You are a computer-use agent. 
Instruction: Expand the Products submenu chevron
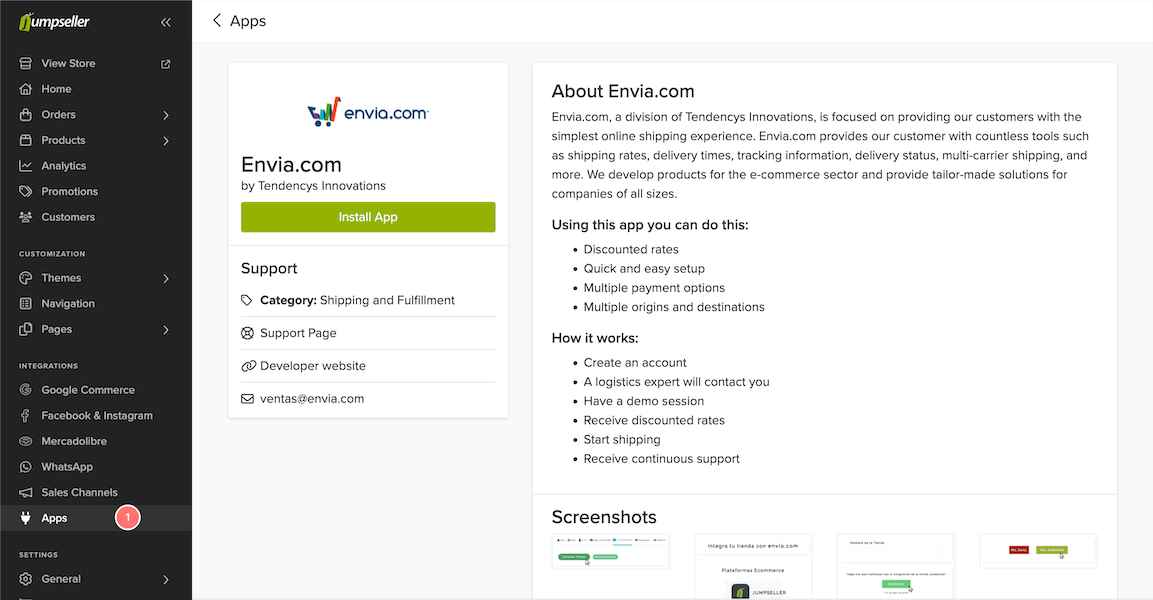click(x=166, y=141)
